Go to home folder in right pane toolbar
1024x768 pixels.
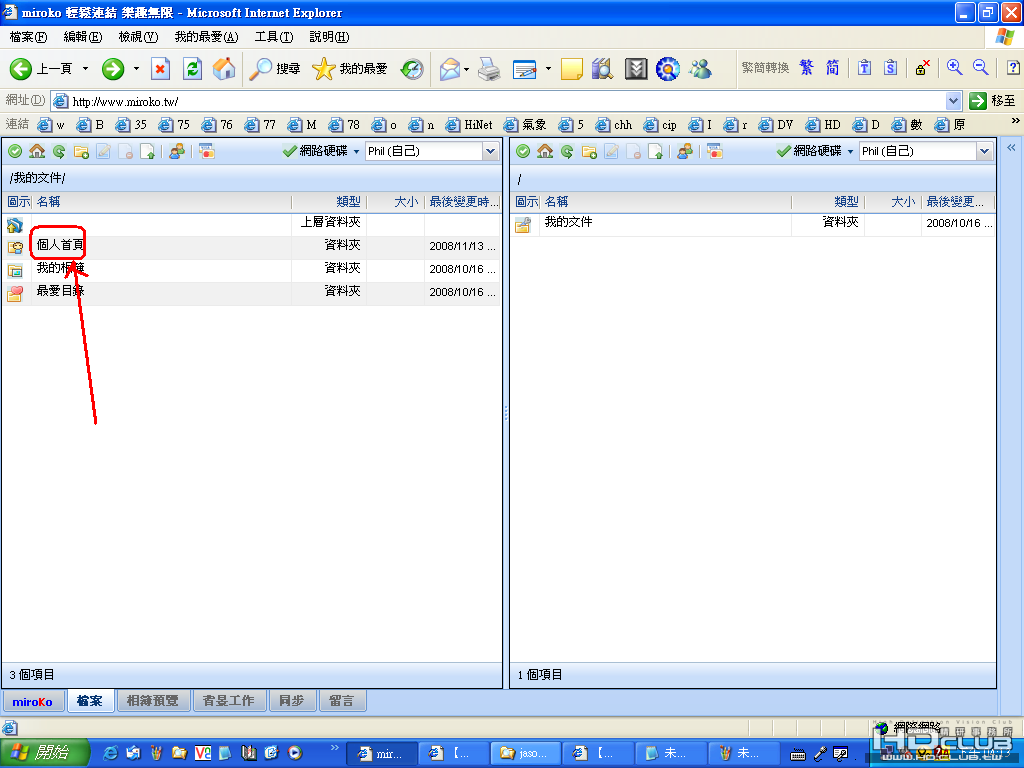(545, 152)
